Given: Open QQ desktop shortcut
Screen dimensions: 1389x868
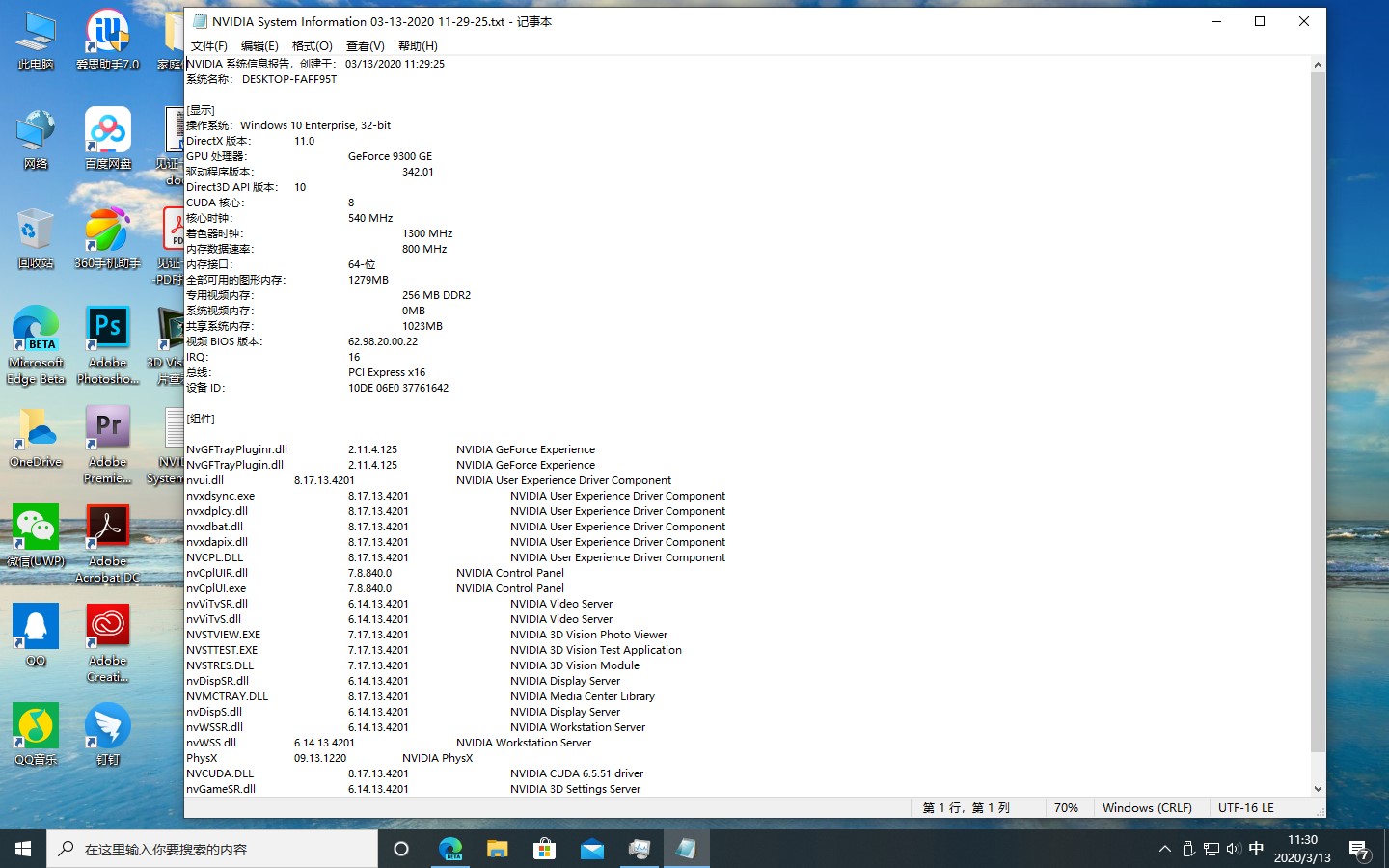Looking at the screenshot, I should click(x=36, y=637).
